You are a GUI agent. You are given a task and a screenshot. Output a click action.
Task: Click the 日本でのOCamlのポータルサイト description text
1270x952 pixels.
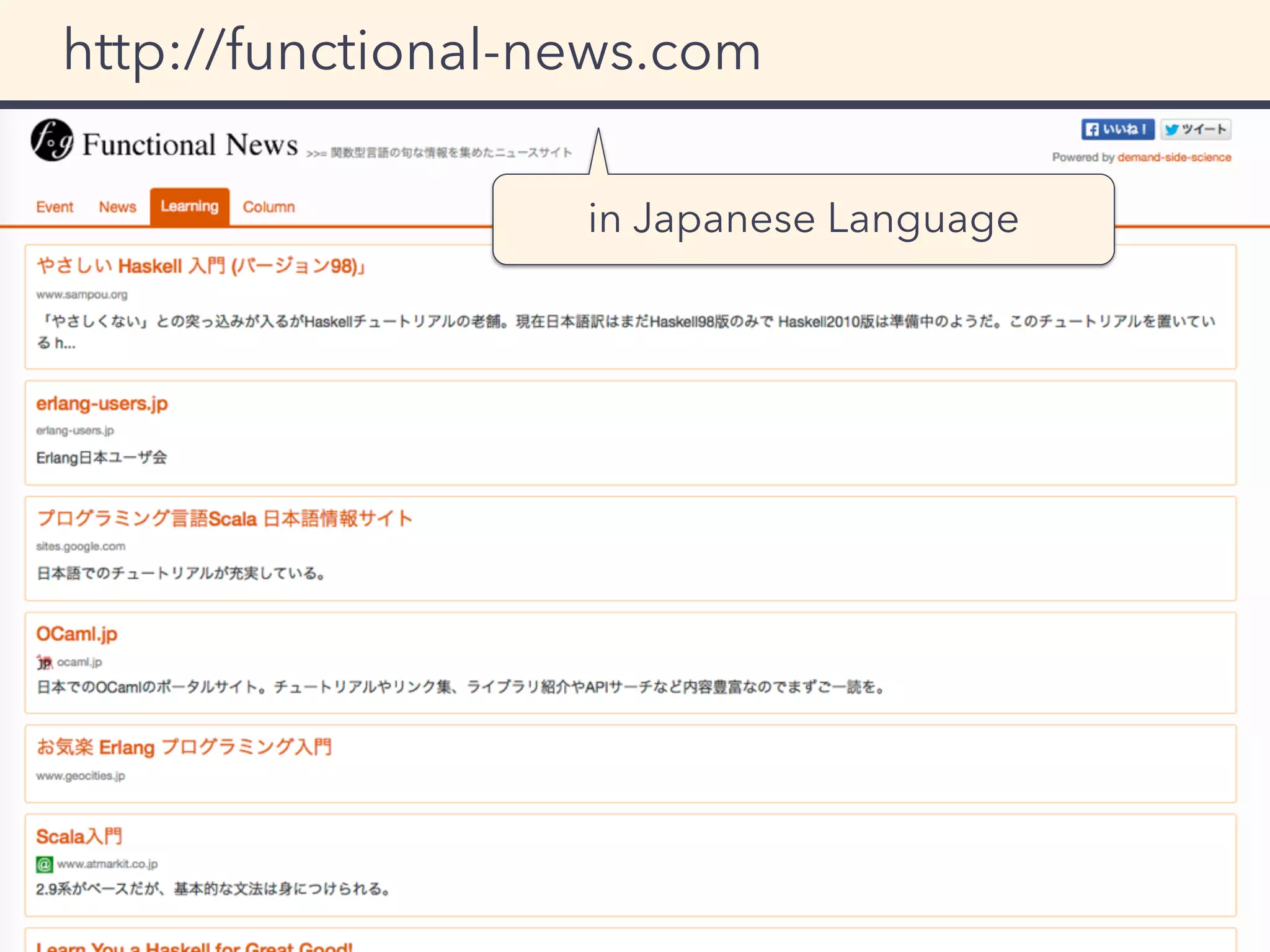coord(461,687)
